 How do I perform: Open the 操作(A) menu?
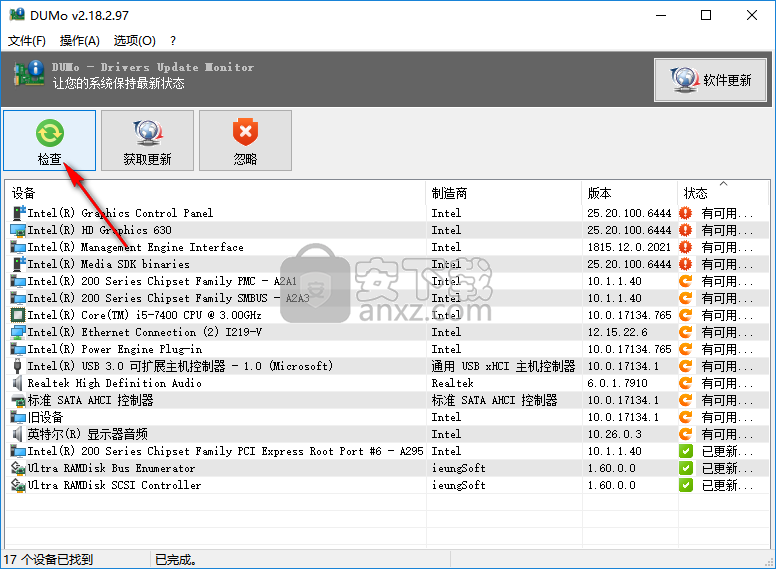79,41
